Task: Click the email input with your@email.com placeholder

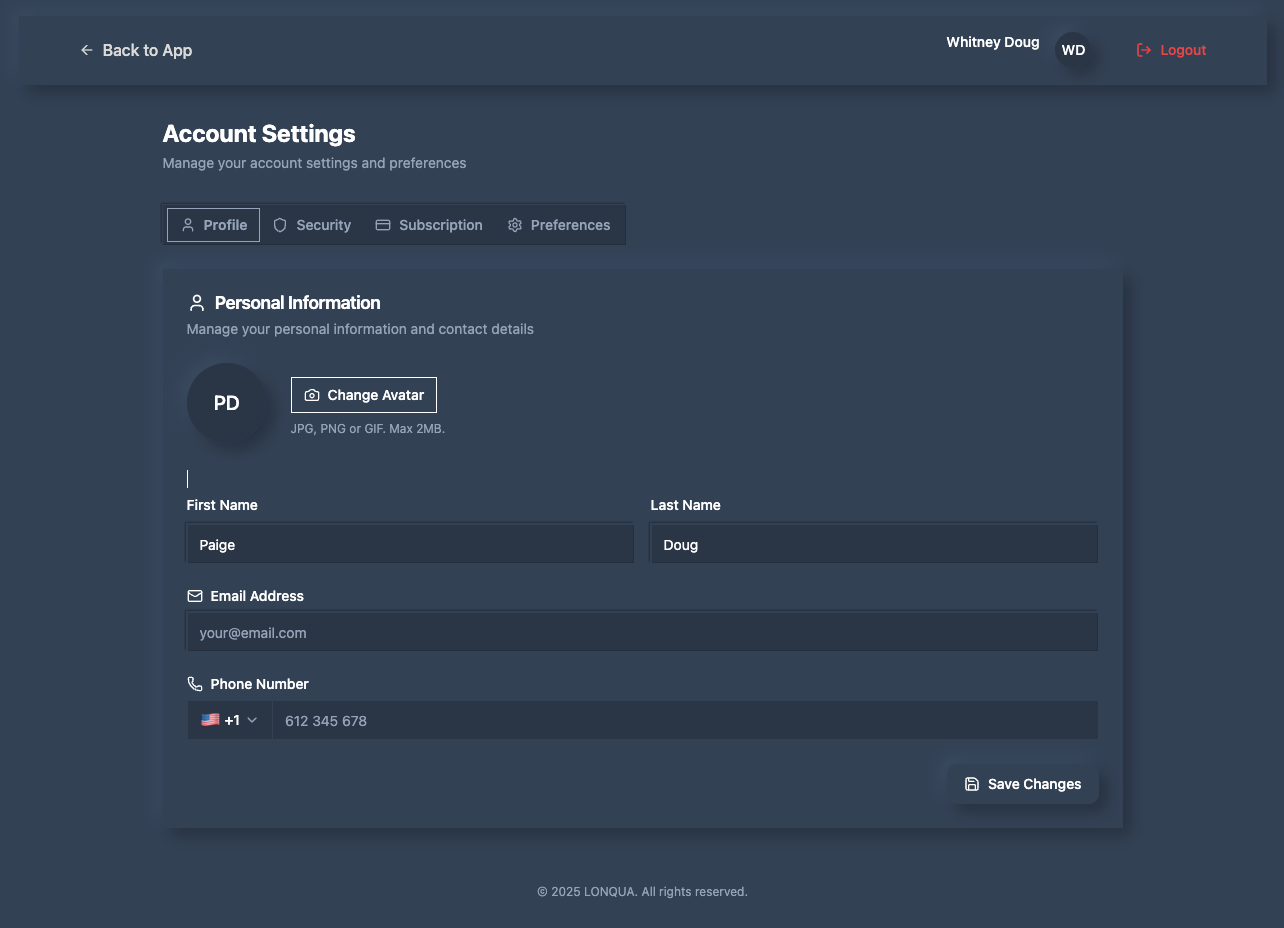Action: (642, 631)
